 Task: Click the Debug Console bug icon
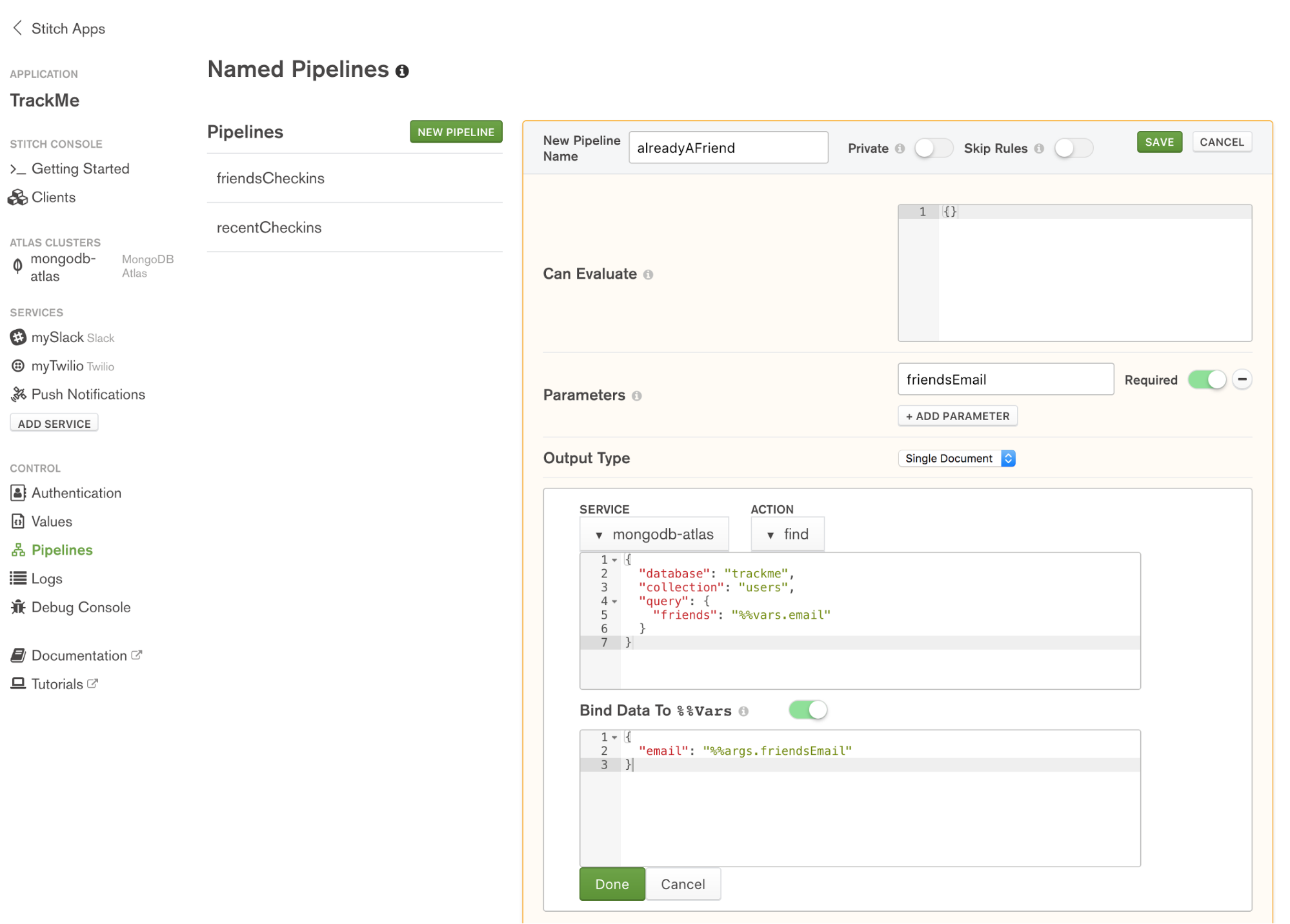pyautogui.click(x=17, y=607)
